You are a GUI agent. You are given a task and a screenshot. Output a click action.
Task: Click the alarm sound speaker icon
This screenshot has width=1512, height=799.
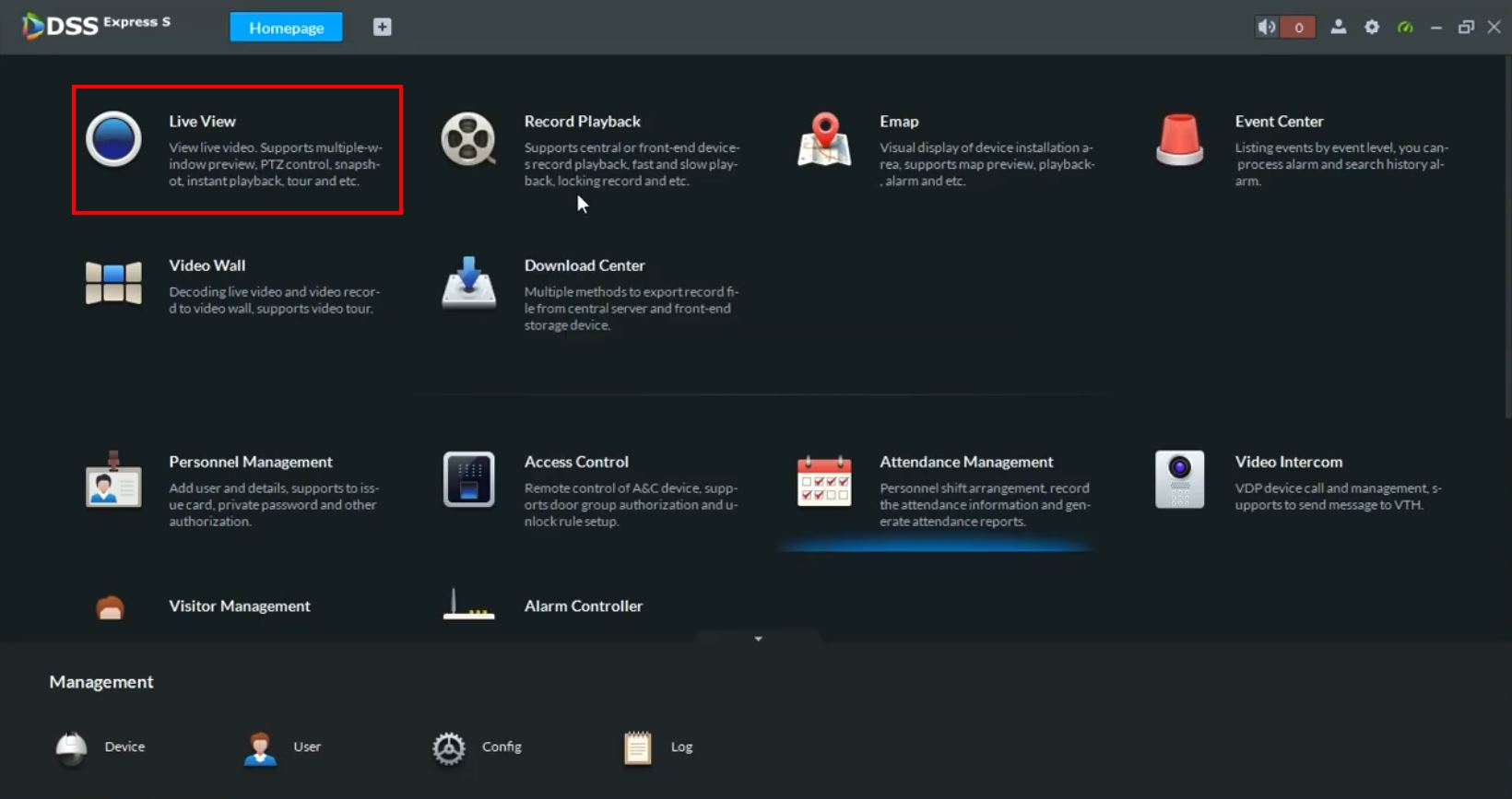coord(1268,27)
